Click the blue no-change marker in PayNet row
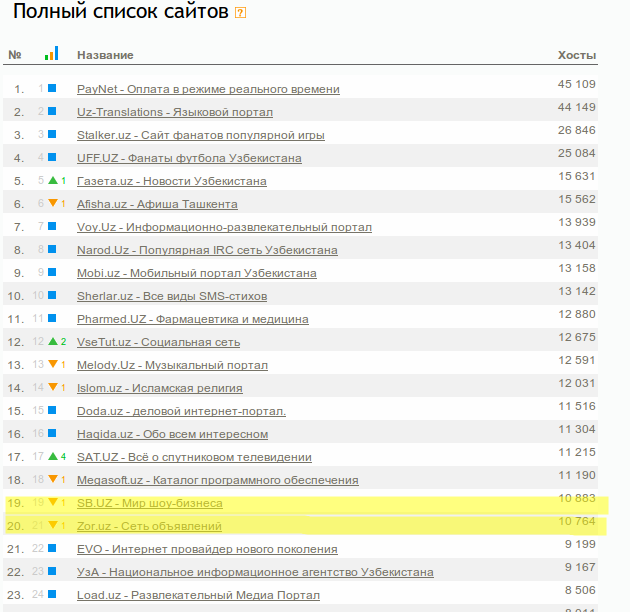Screen dimensions: 630x612 (x=52, y=88)
